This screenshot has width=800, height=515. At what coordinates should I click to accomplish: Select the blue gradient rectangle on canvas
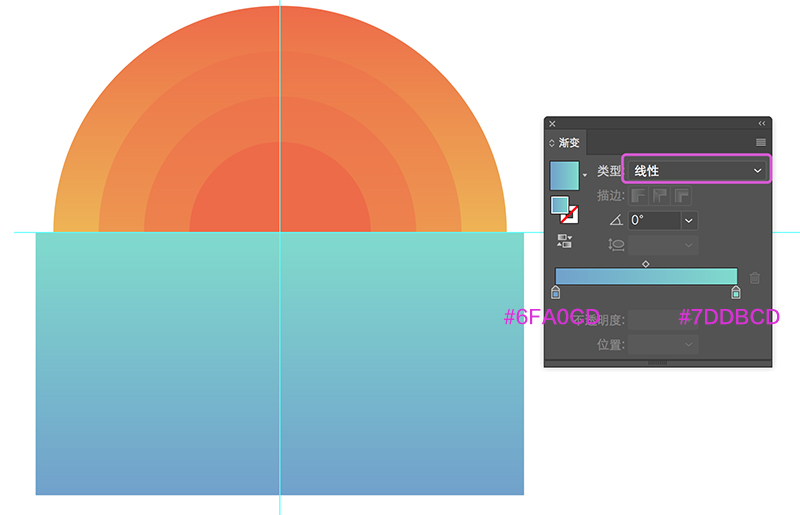pyautogui.click(x=280, y=363)
